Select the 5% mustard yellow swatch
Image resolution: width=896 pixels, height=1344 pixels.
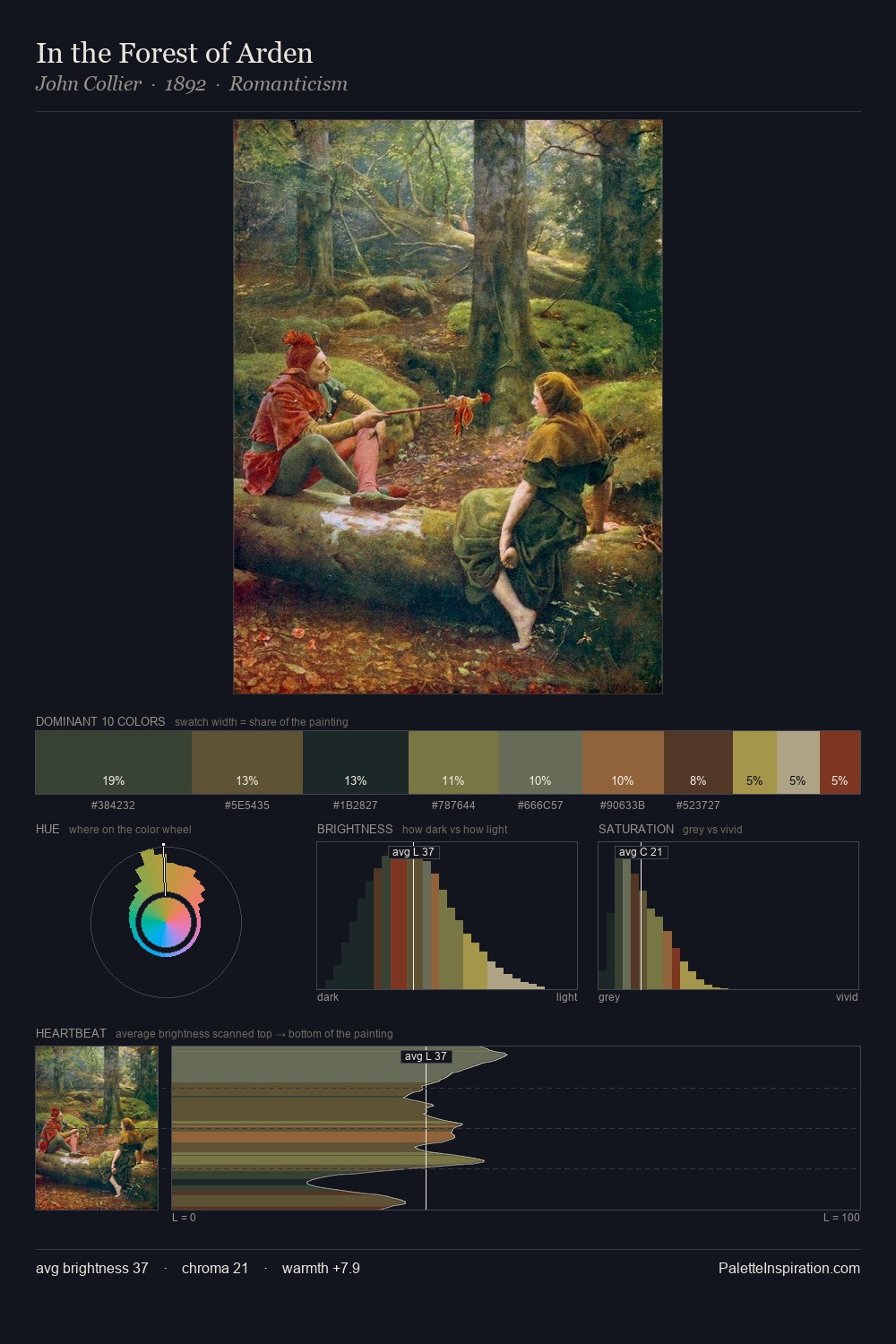[754, 762]
